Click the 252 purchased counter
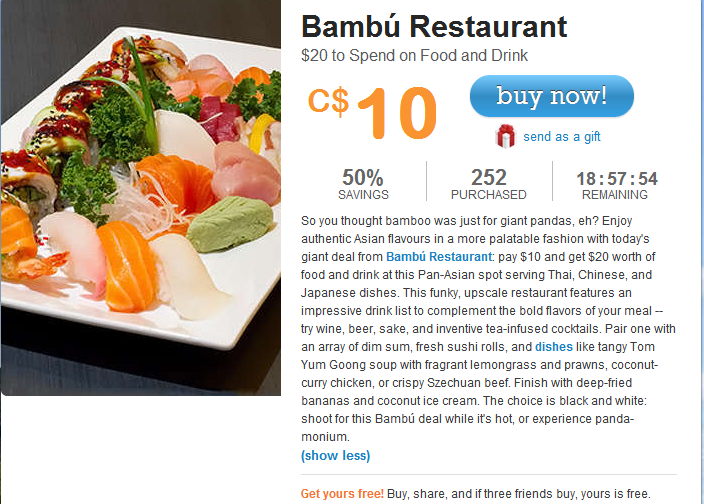Image resolution: width=704 pixels, height=504 pixels. (x=488, y=178)
